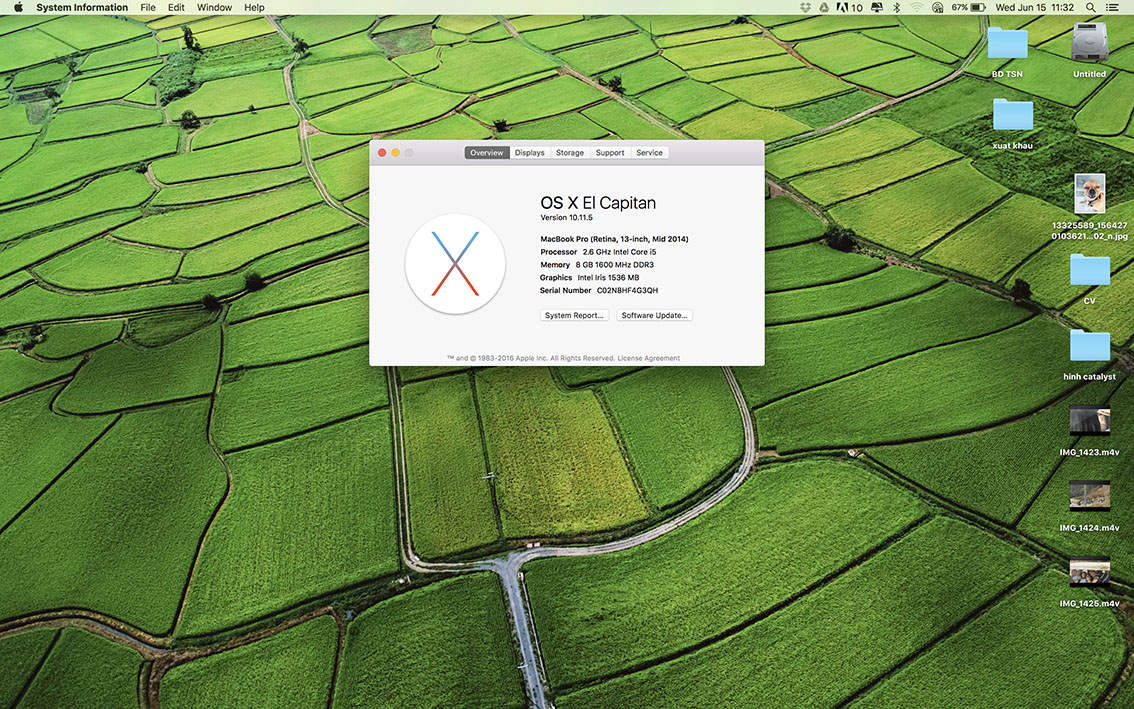Viewport: 1134px width, 709px height.
Task: Open the File menu
Action: coord(148,7)
